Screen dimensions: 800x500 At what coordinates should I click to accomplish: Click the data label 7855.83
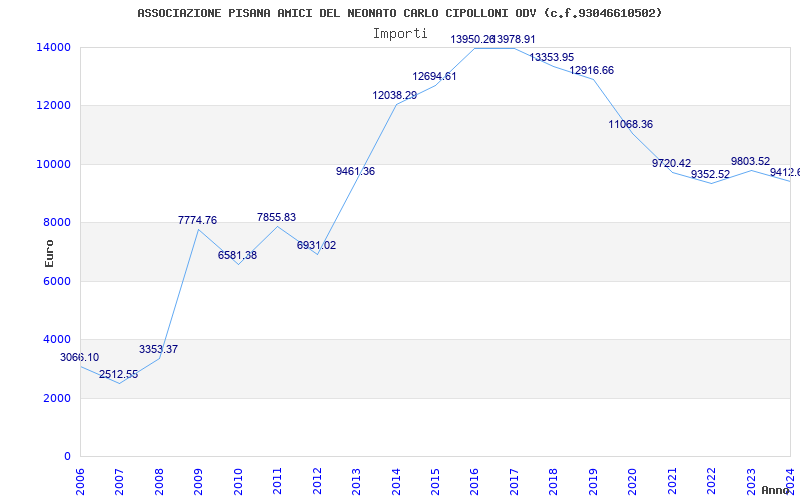(277, 217)
